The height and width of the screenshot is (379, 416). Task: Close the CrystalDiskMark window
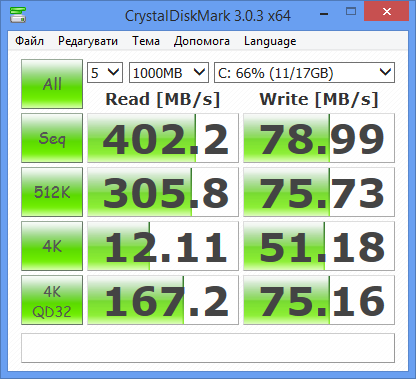(387, 12)
